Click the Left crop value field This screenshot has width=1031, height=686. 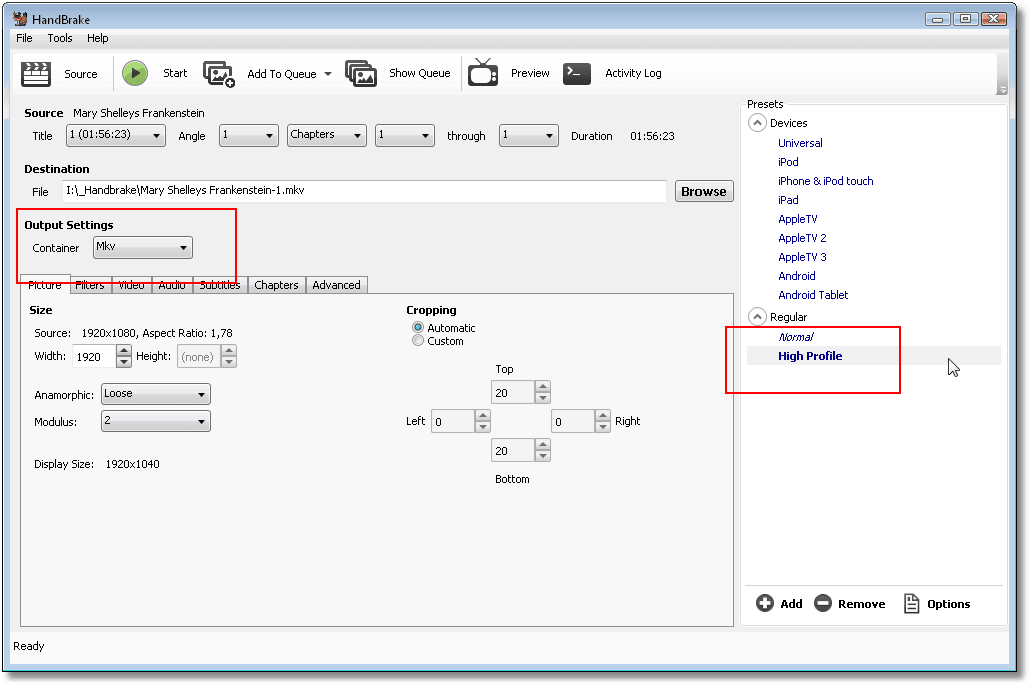coord(454,422)
